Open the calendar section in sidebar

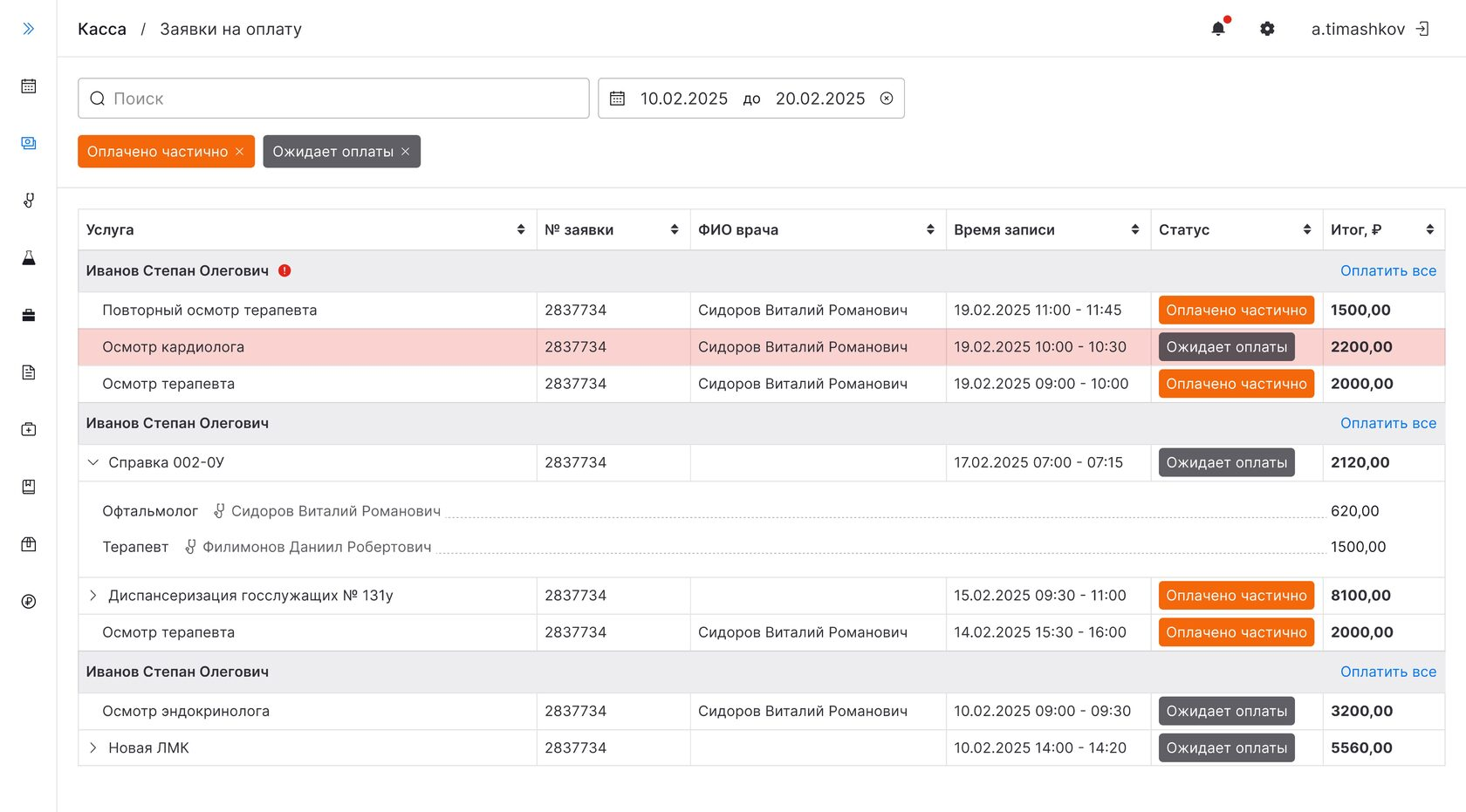(x=29, y=86)
